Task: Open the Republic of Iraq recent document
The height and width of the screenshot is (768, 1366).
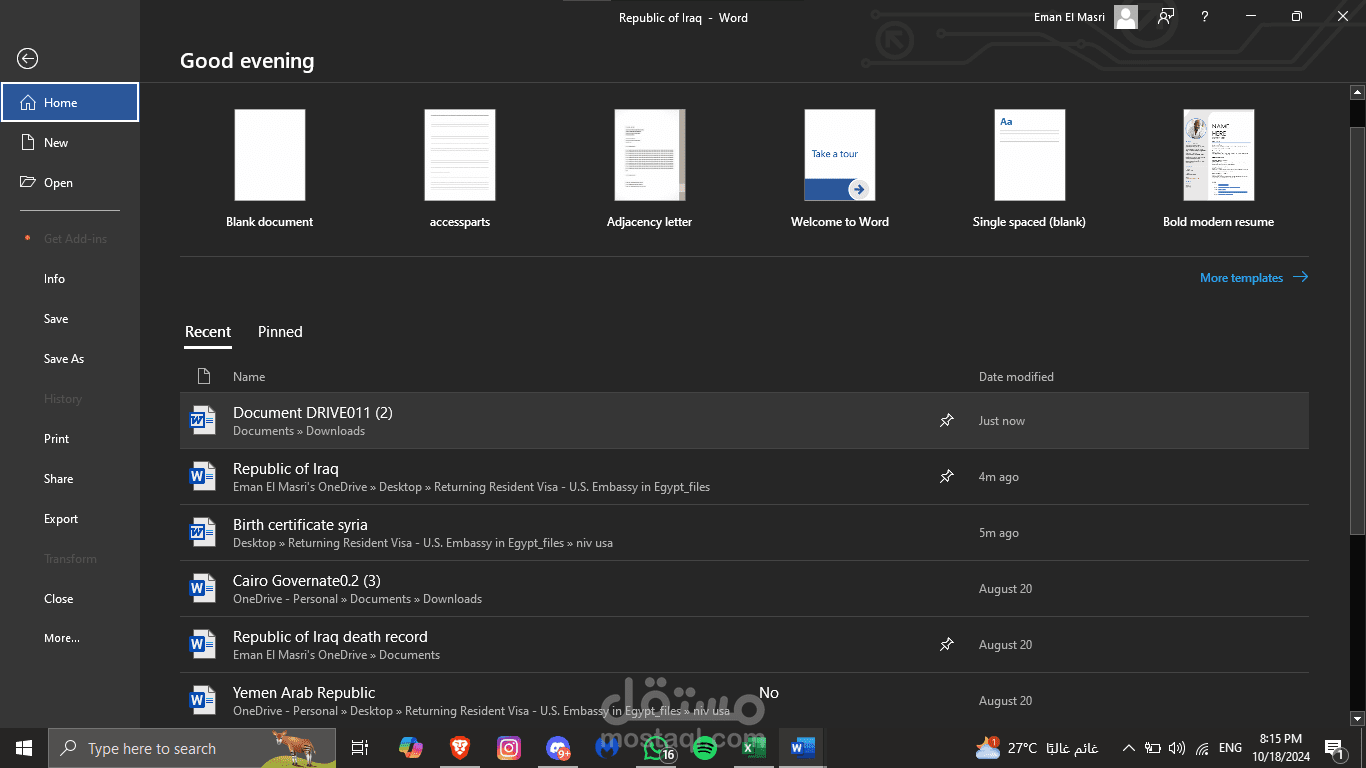Action: [744, 477]
